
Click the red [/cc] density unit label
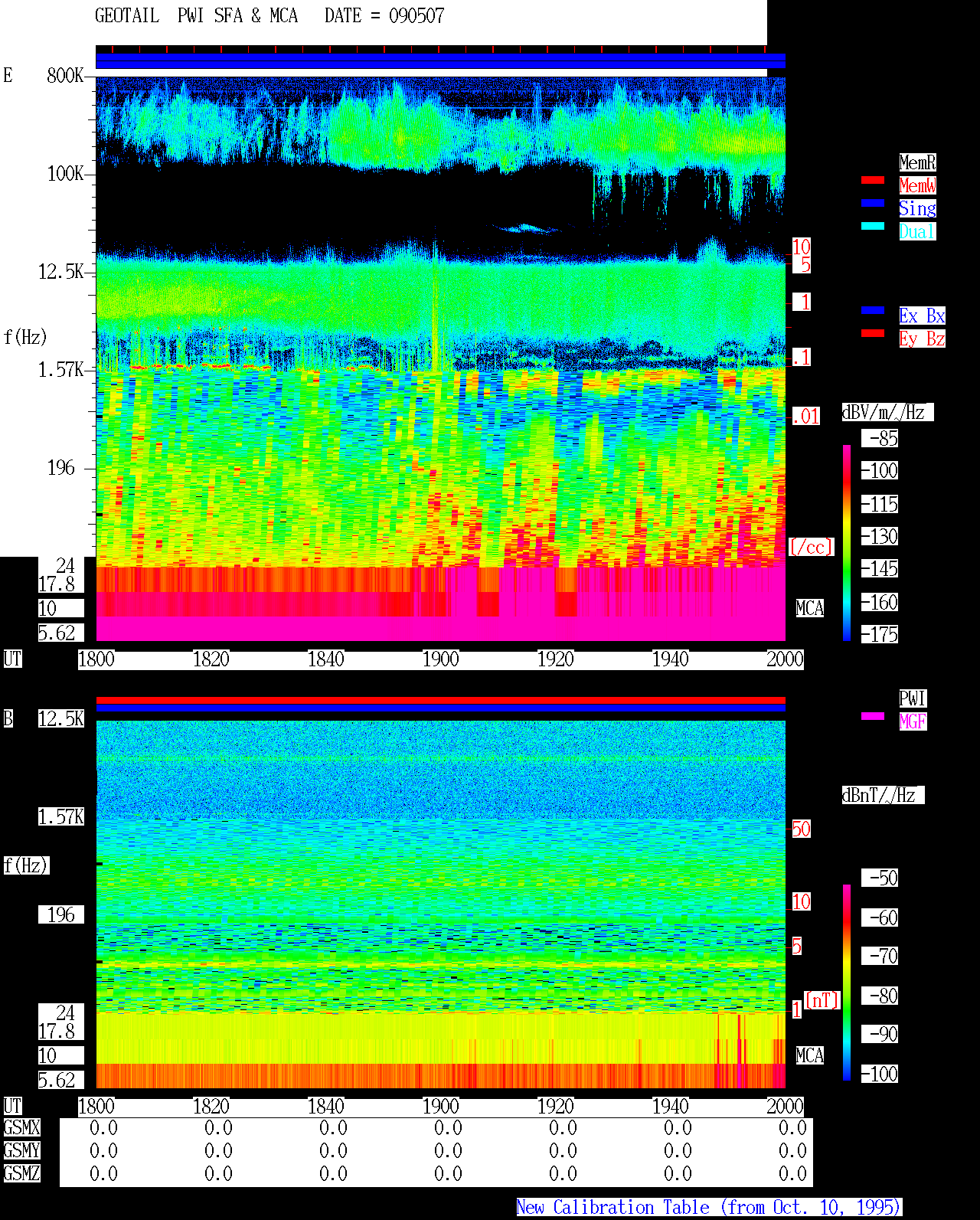(811, 547)
